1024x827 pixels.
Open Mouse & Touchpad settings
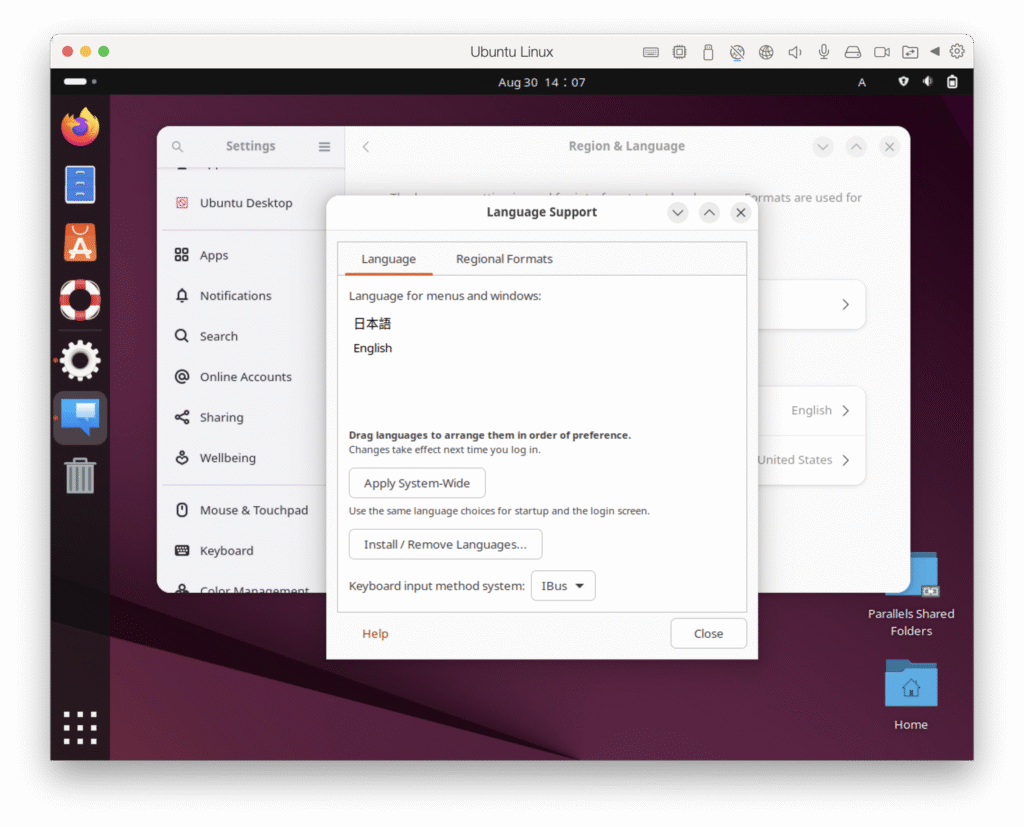point(246,510)
